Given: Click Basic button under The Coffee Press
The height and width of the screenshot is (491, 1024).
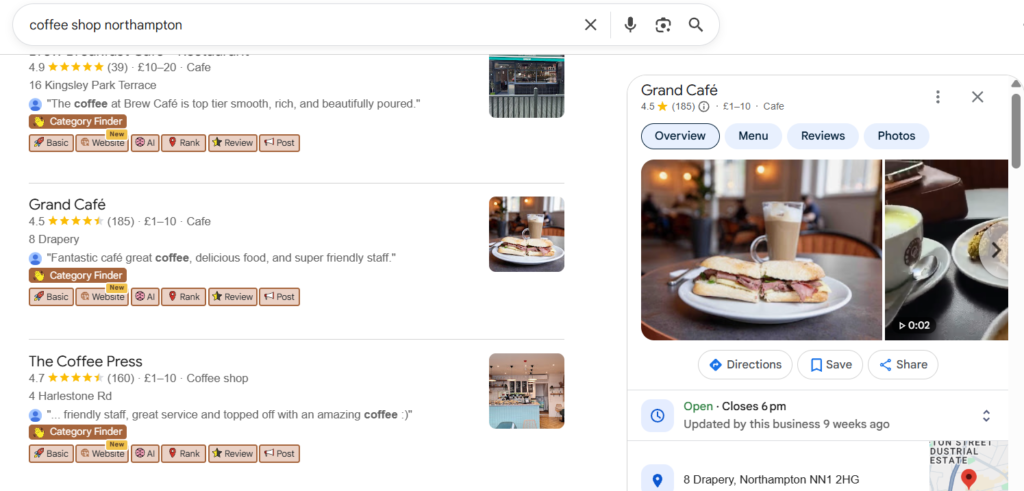Looking at the screenshot, I should (51, 453).
